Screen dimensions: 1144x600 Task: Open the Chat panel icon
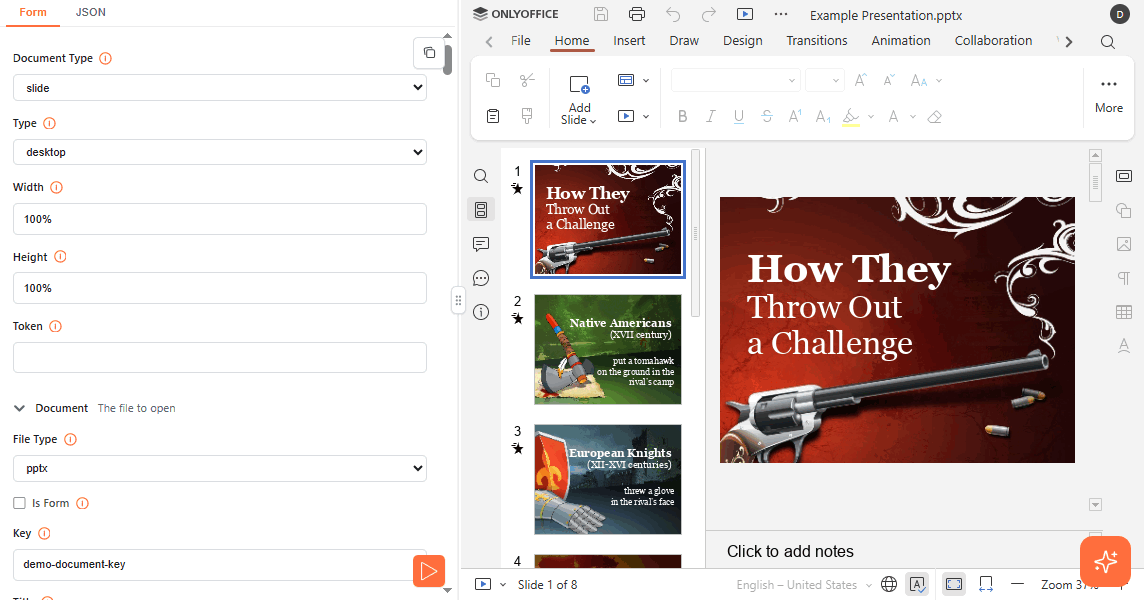tap(481, 278)
